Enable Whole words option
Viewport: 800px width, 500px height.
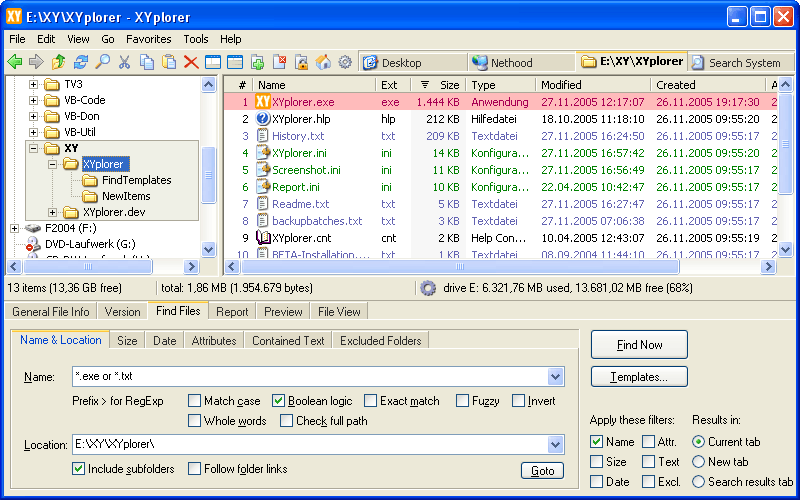194,420
